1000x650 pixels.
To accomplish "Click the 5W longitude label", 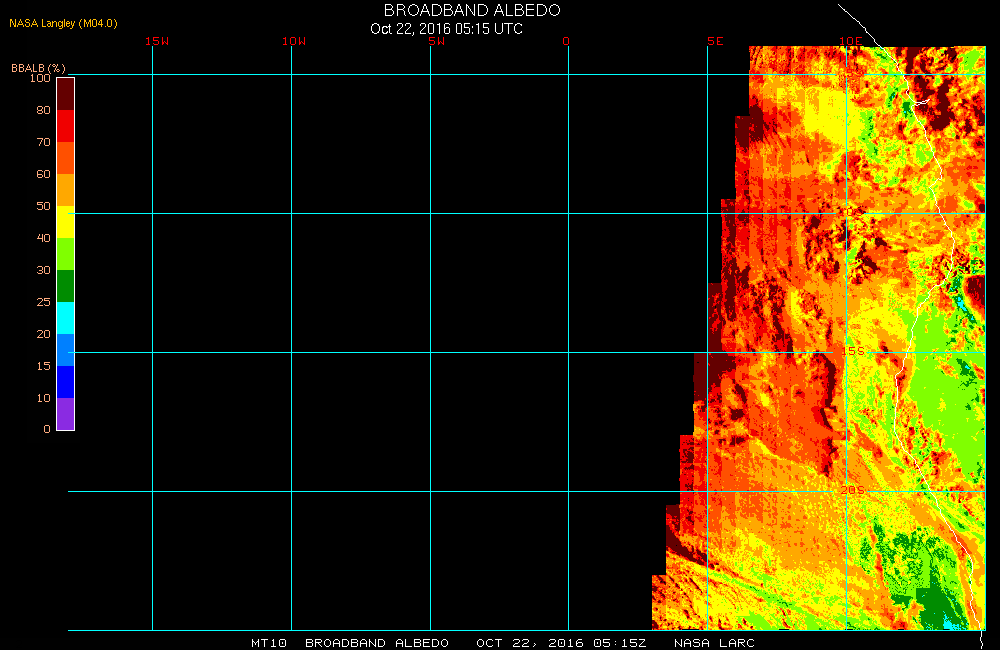I will [x=435, y=41].
